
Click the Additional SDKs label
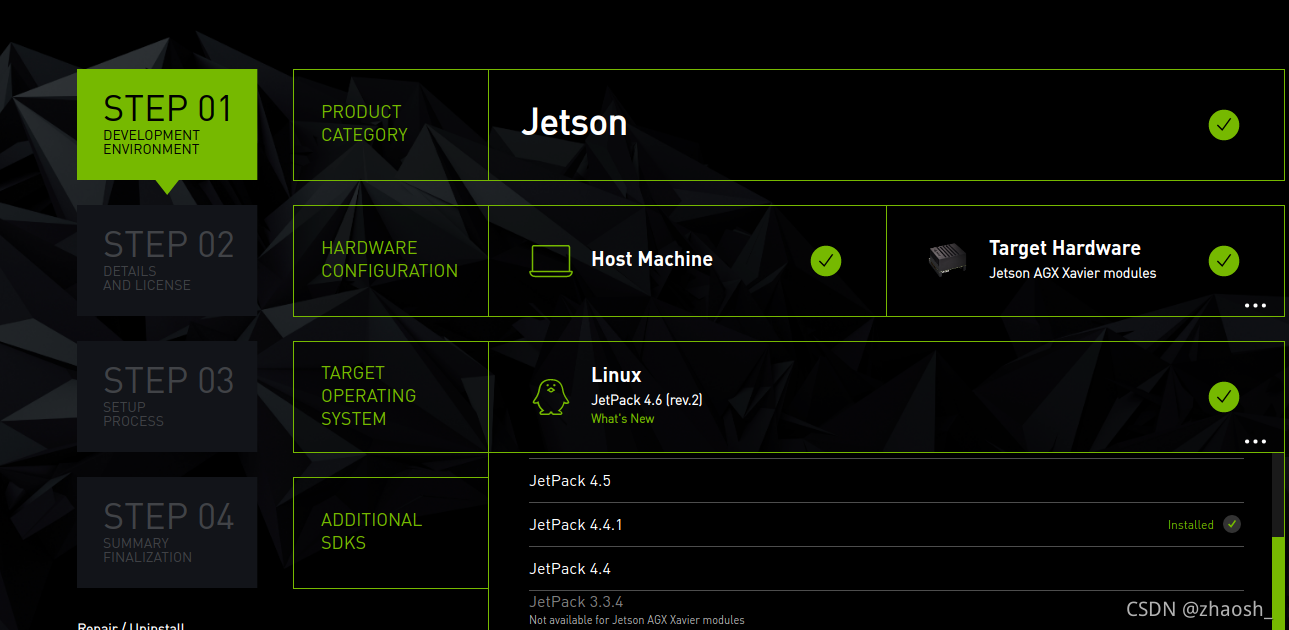point(371,532)
